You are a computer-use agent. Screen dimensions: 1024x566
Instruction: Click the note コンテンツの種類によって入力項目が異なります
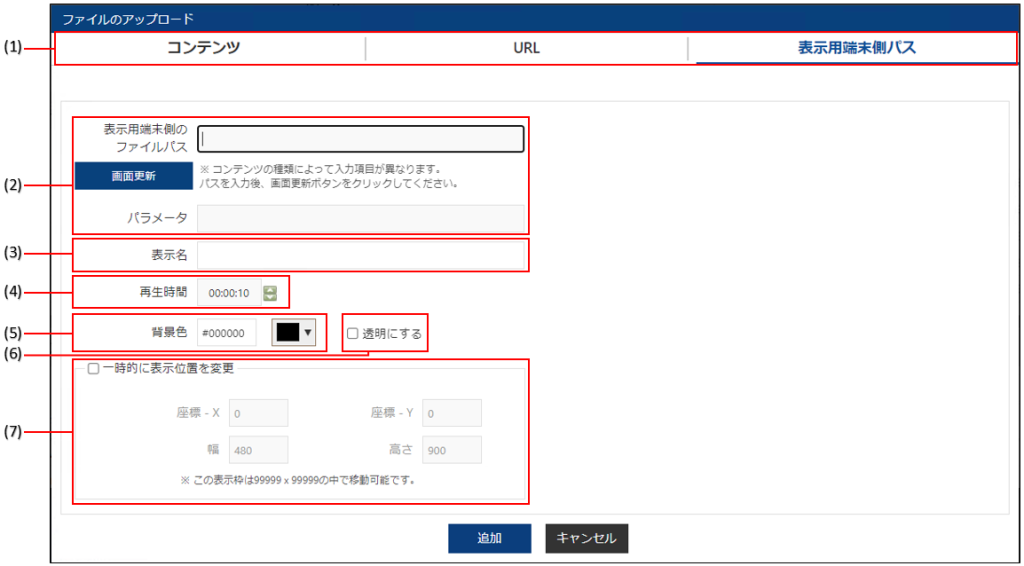click(x=323, y=170)
